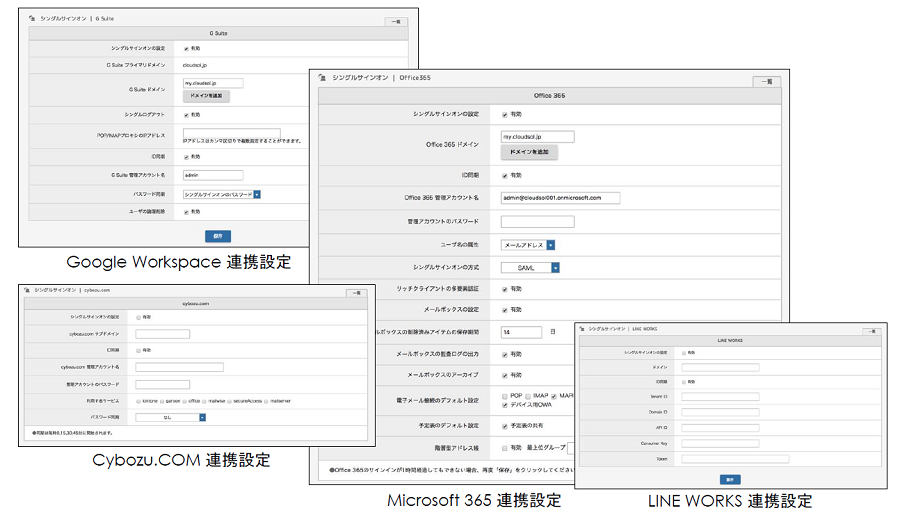Check the mailserver service checkbox
This screenshot has height=515, width=900.
click(266, 401)
